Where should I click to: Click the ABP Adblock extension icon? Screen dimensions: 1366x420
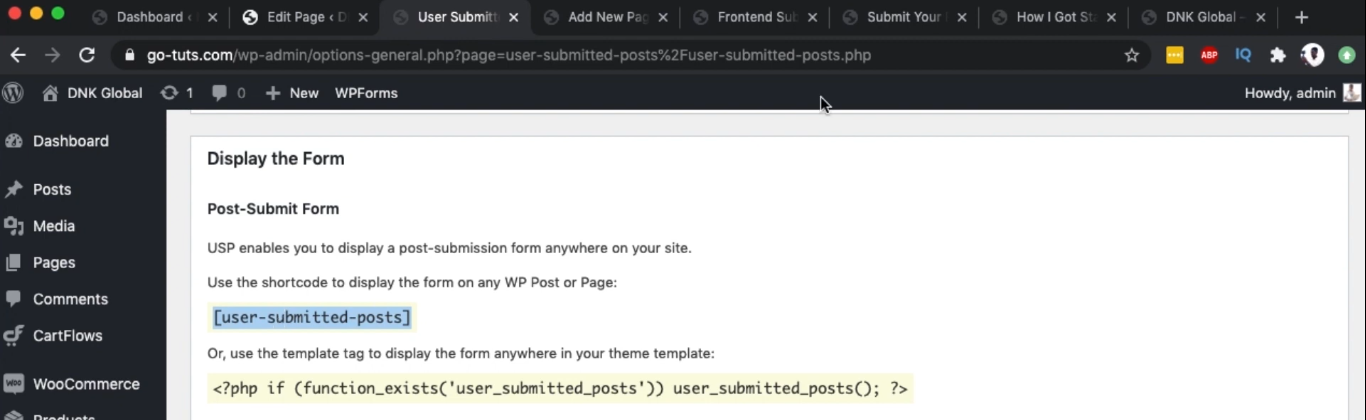coord(1209,55)
